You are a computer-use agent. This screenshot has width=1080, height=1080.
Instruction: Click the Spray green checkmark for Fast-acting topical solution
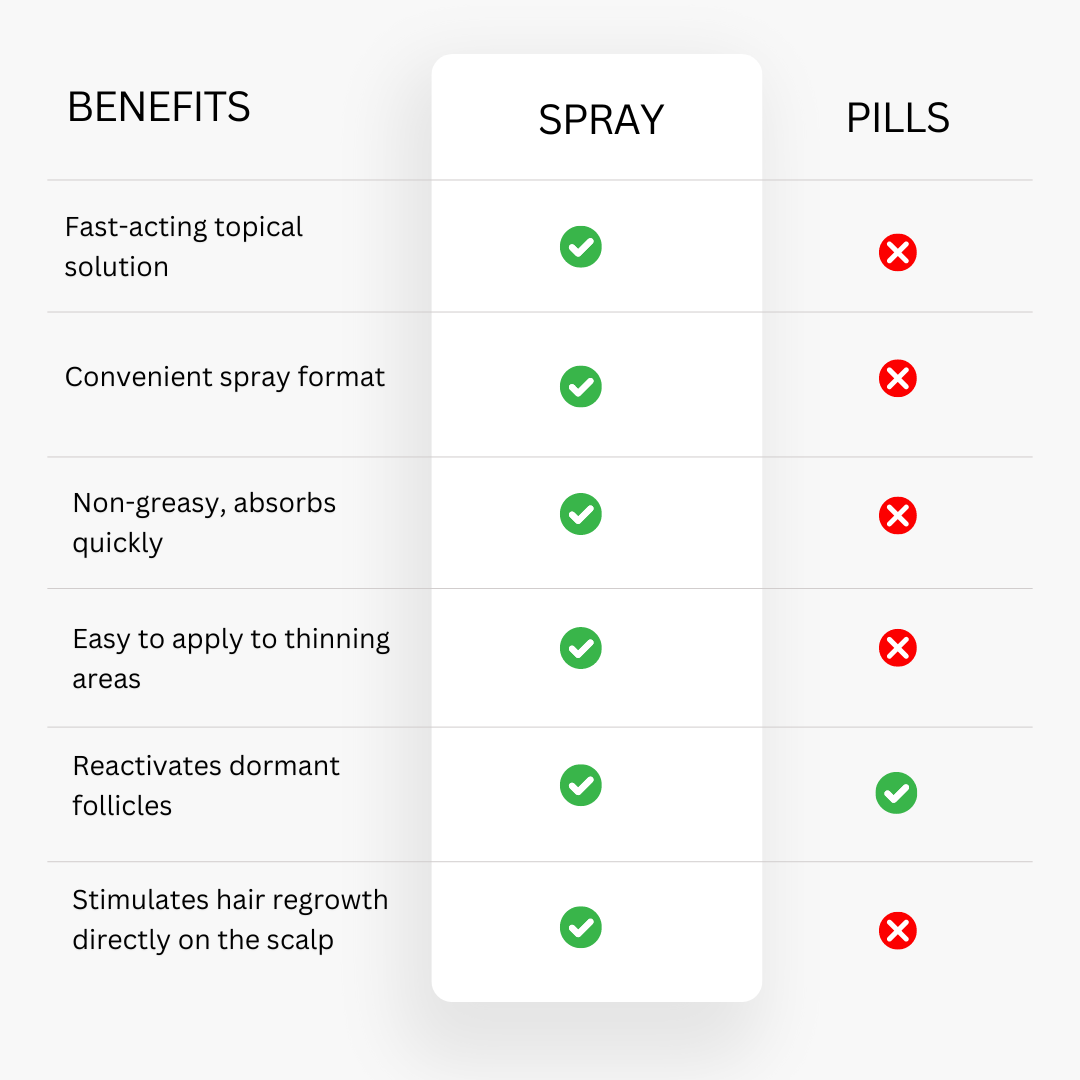click(x=581, y=247)
